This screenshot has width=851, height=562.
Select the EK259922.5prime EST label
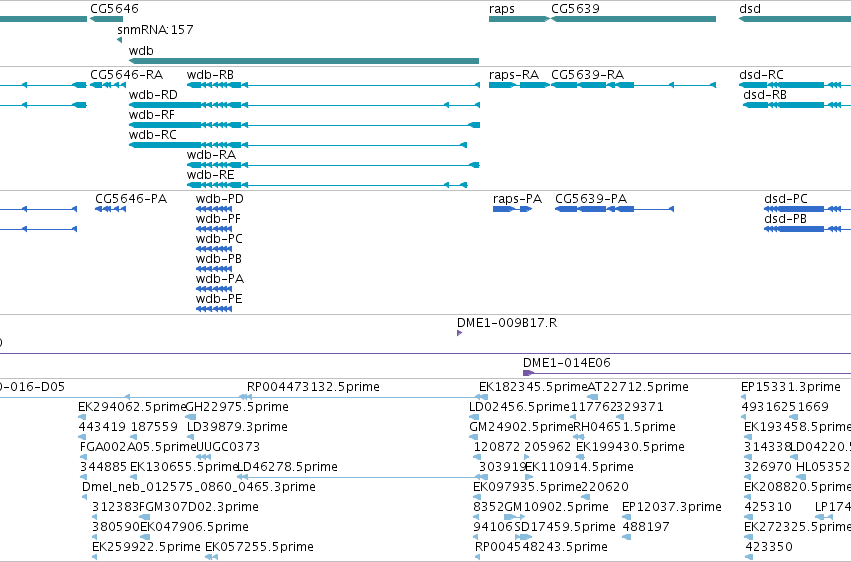[147, 547]
